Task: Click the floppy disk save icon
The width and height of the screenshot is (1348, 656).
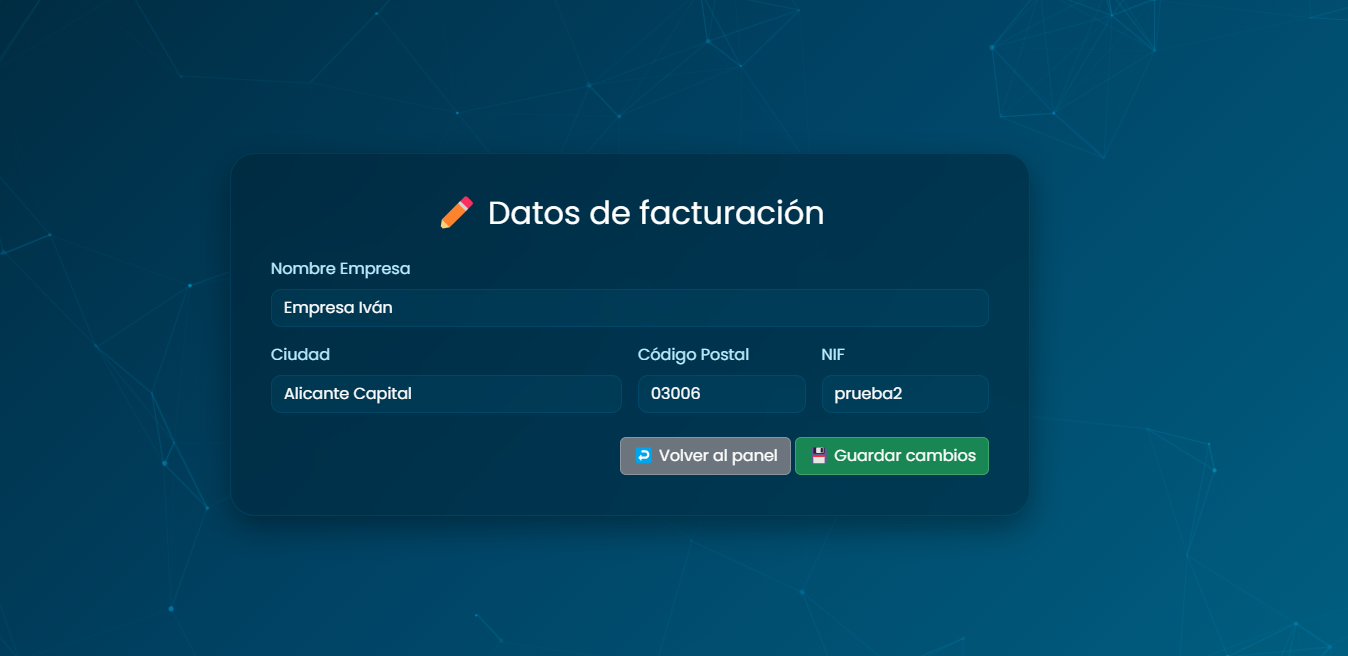Action: tap(818, 456)
